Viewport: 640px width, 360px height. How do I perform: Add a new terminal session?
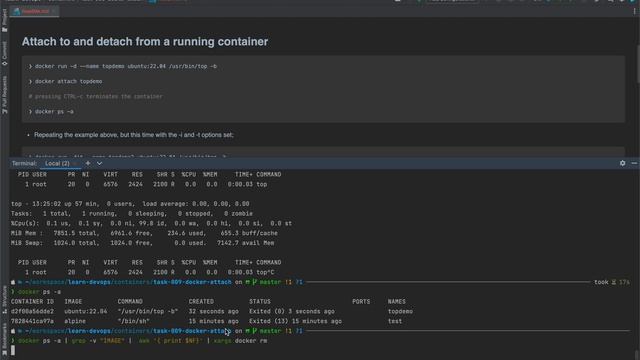pos(88,163)
